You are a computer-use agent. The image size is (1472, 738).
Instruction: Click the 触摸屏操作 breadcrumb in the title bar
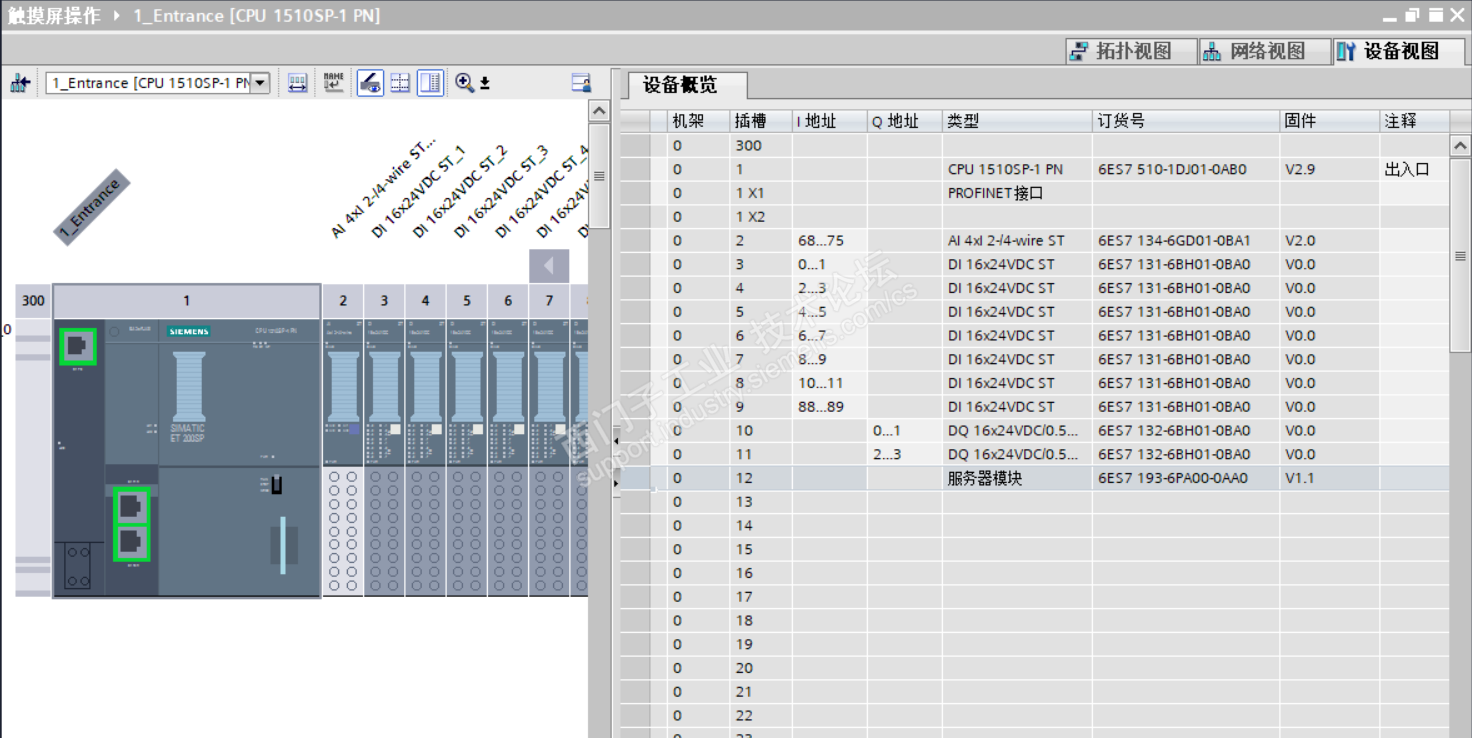click(54, 16)
